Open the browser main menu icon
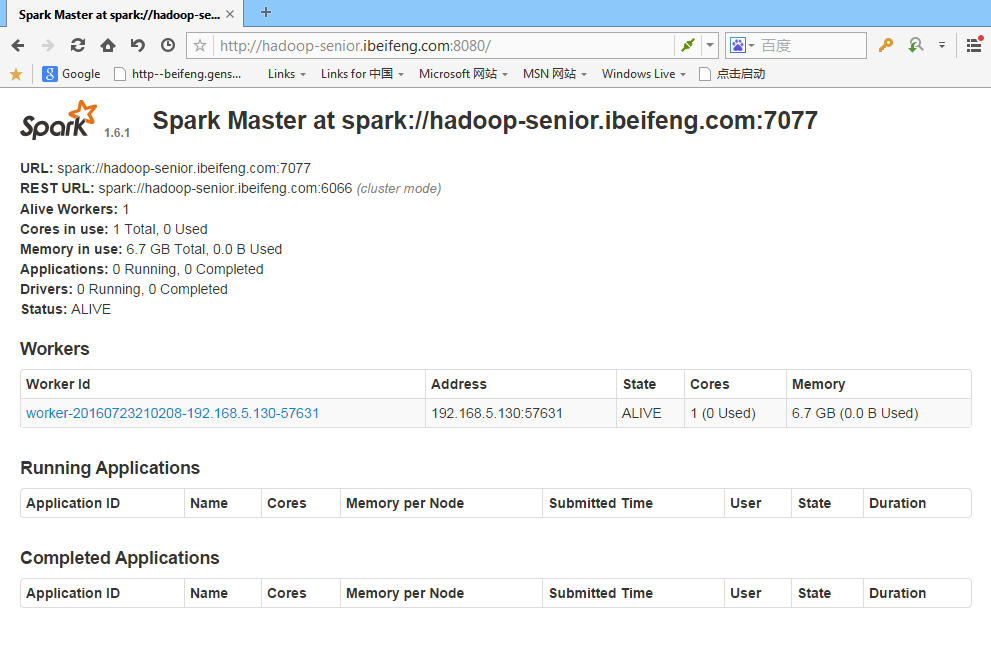 [x=974, y=45]
